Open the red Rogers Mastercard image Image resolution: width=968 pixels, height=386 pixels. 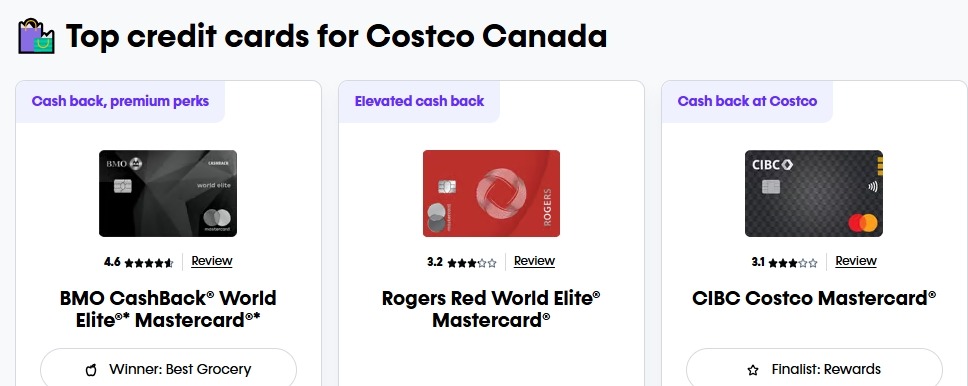(491, 193)
